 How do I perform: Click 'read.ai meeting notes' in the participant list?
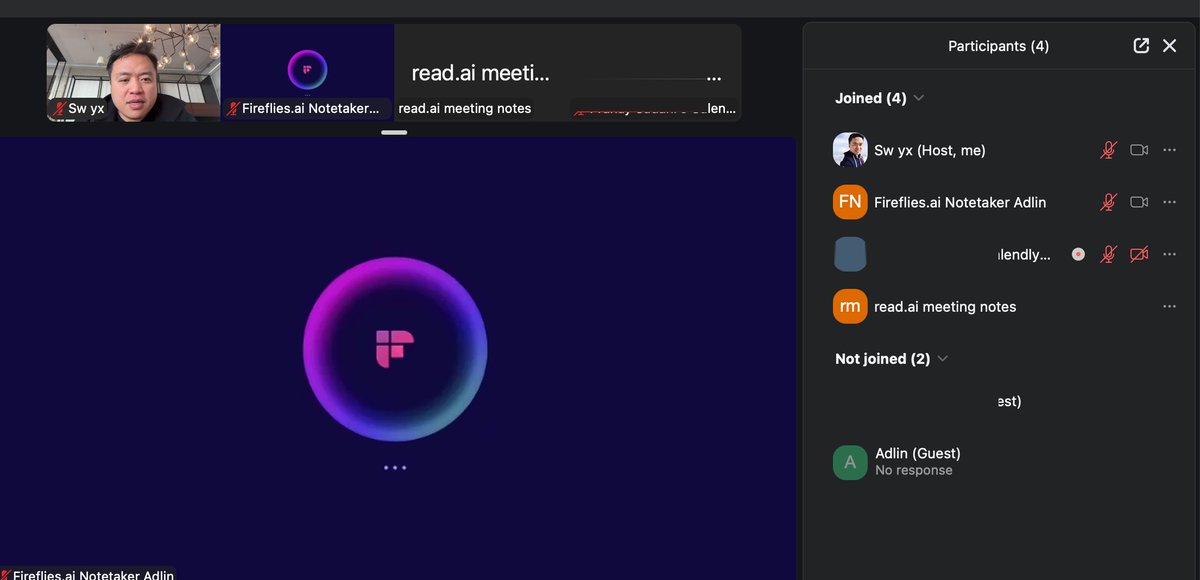[945, 307]
